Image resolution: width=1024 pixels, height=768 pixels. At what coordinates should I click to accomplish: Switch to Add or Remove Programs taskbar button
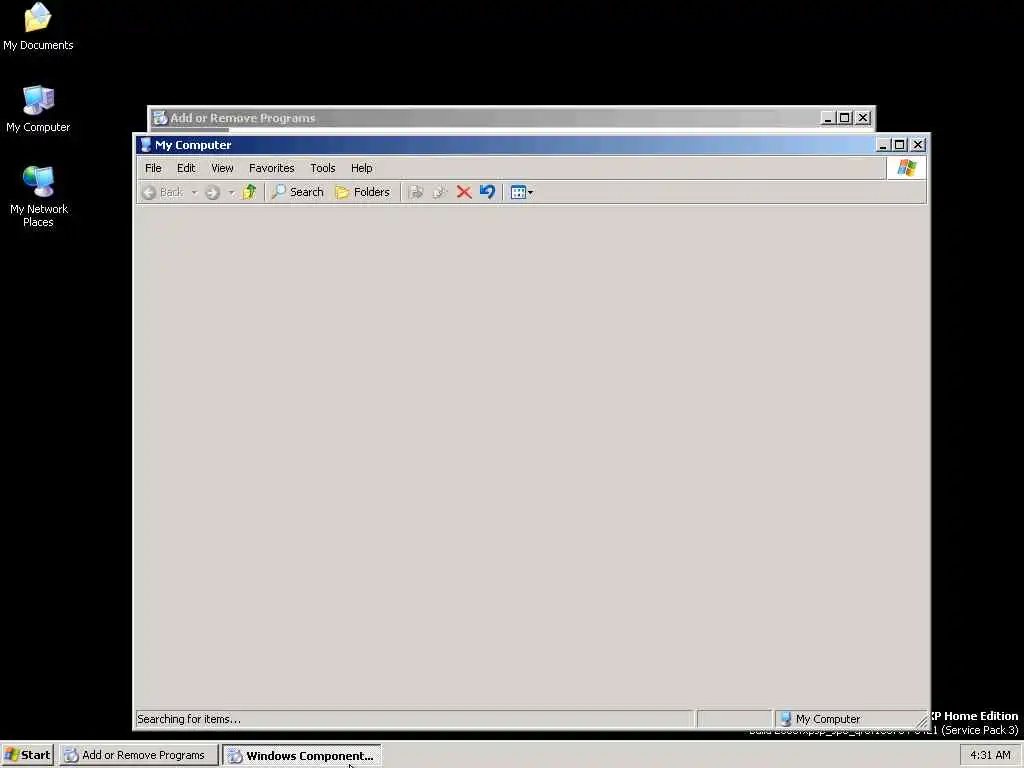point(138,755)
